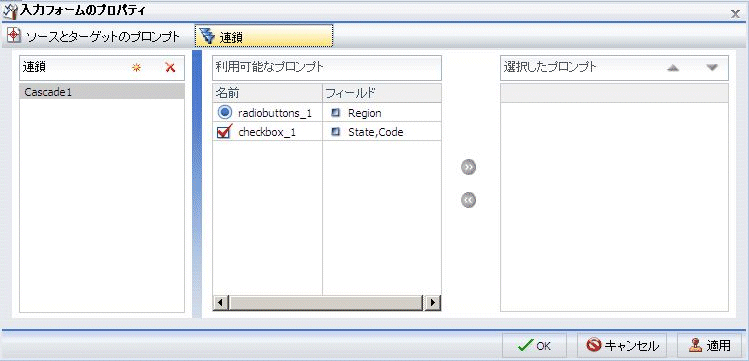The image size is (749, 361).
Task: Click the new cascade star icon
Action: (x=137, y=68)
